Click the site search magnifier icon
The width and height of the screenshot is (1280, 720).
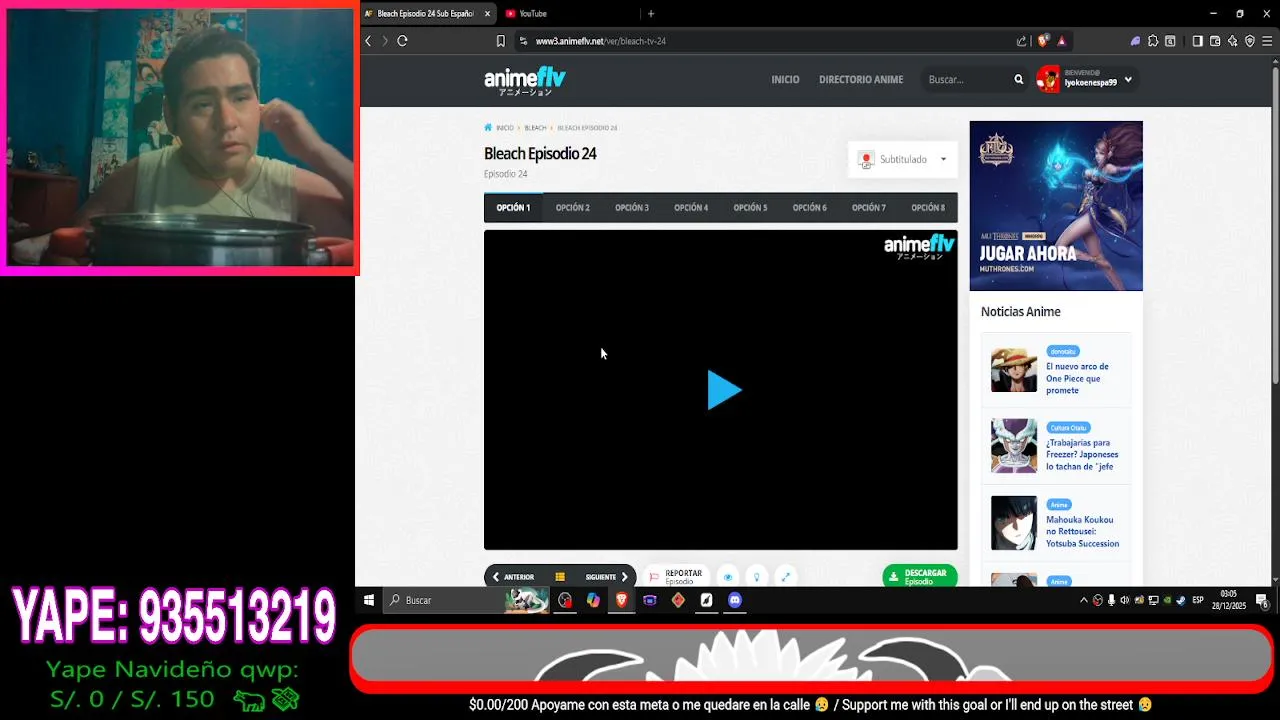[x=1019, y=79]
